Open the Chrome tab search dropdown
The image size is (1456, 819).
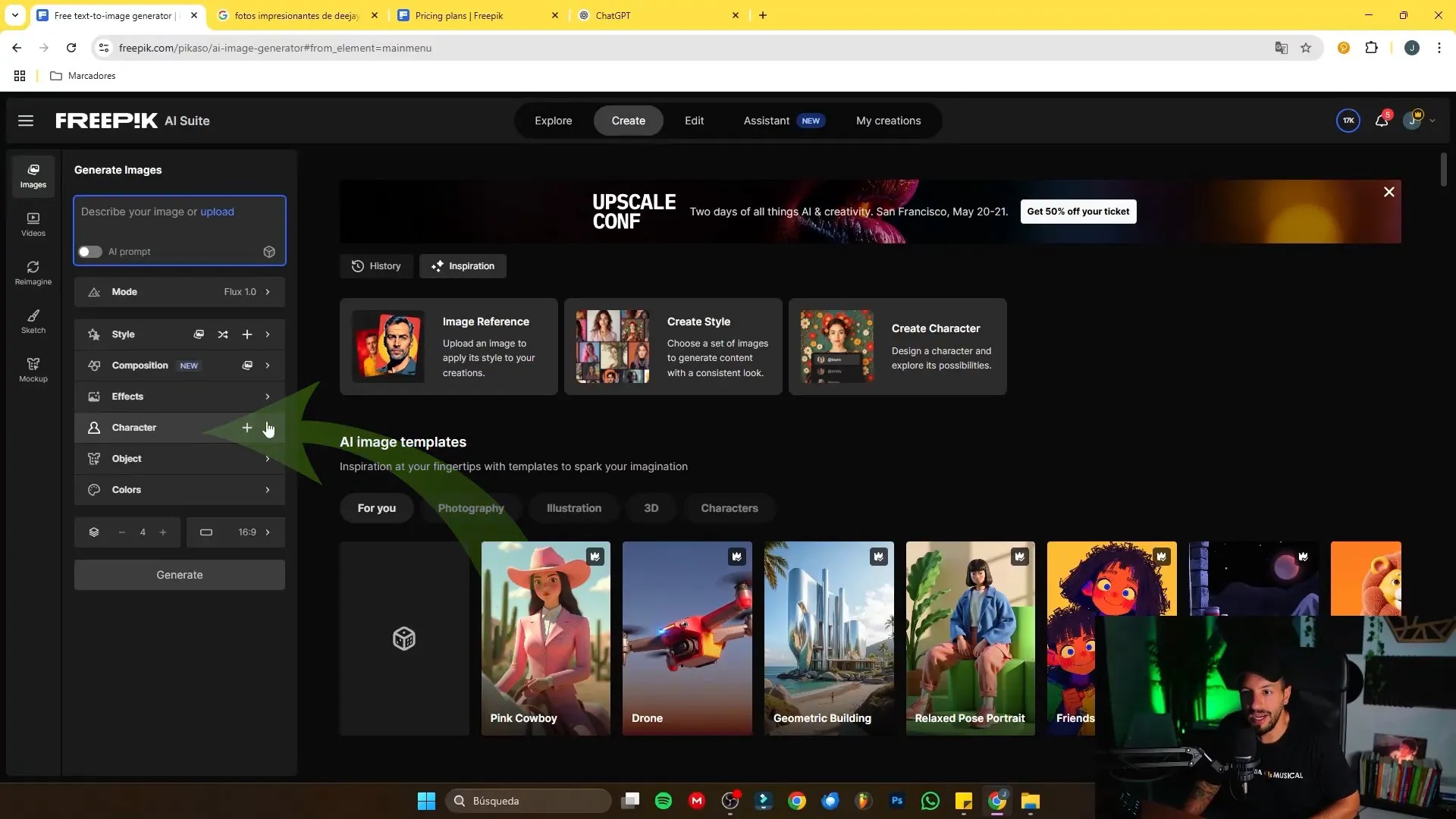tap(14, 15)
